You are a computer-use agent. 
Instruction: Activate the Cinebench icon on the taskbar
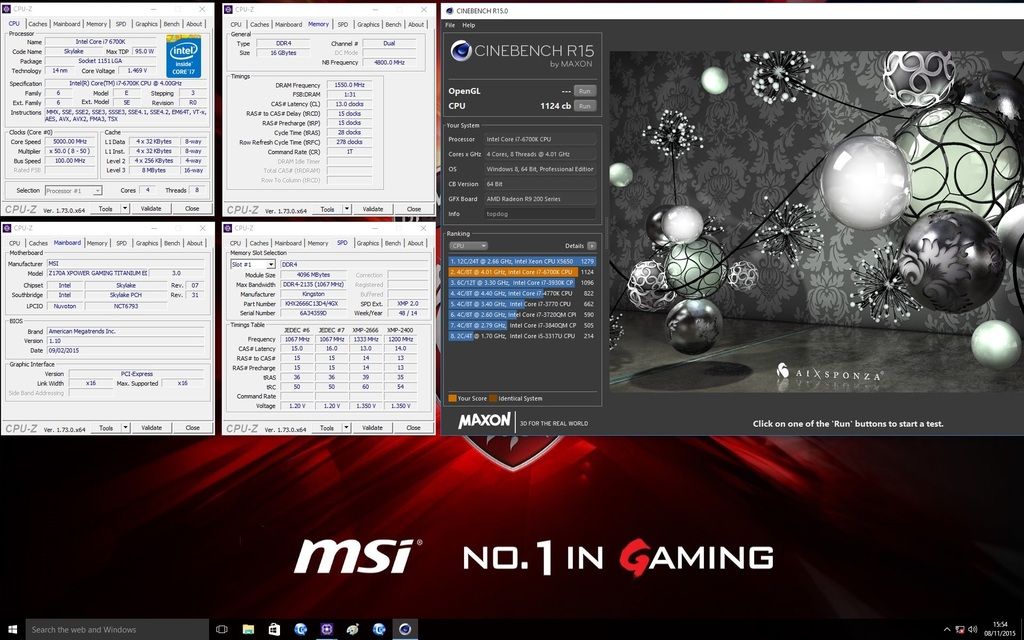[x=405, y=629]
